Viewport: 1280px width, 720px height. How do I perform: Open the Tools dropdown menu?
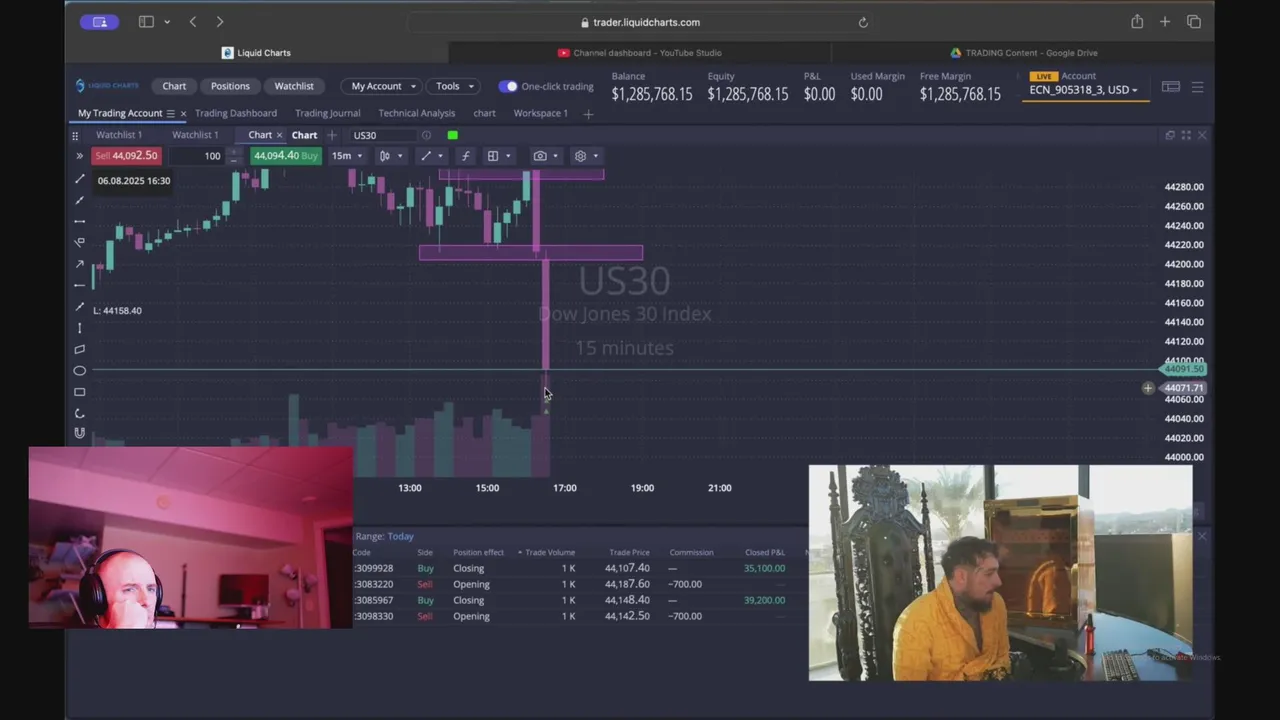[454, 86]
